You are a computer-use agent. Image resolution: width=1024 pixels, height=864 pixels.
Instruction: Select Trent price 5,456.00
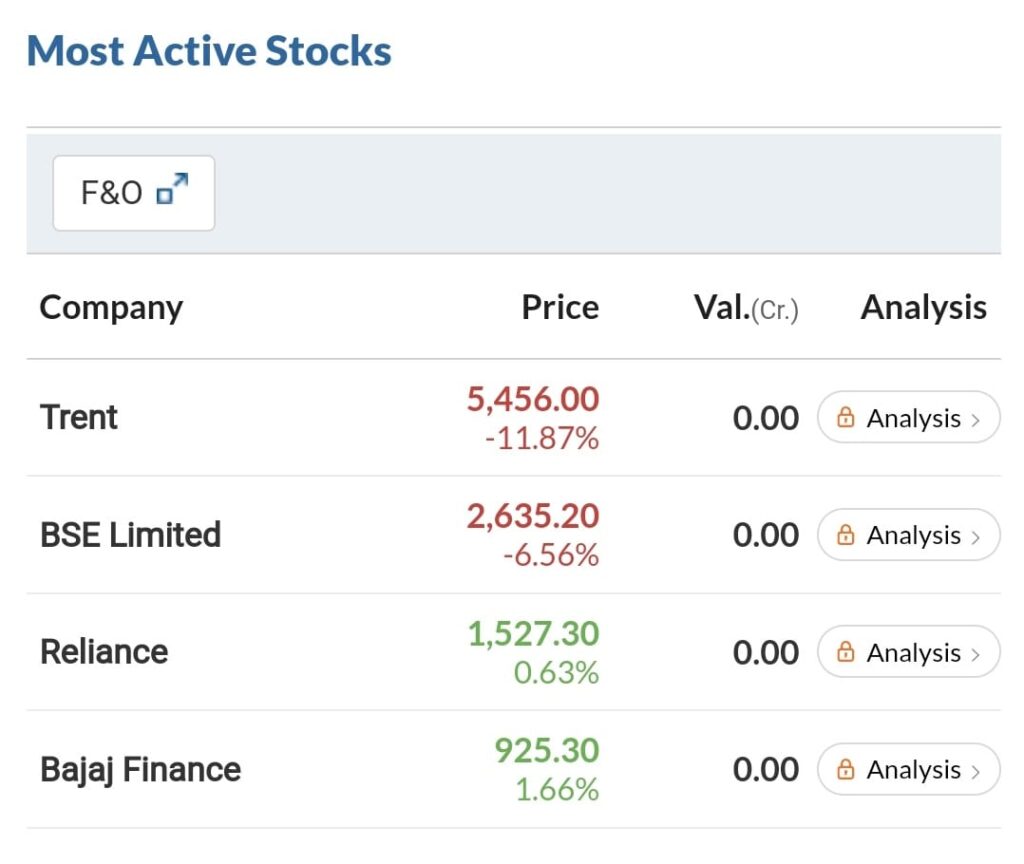pyautogui.click(x=533, y=399)
